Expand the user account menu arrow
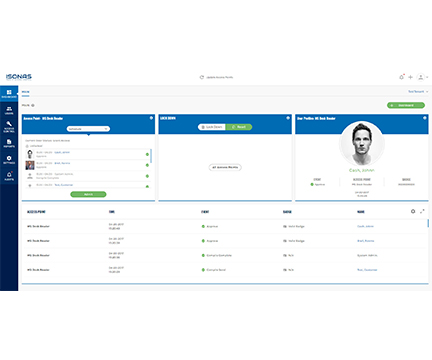Screen dimensions: 432x360 click(427, 77)
